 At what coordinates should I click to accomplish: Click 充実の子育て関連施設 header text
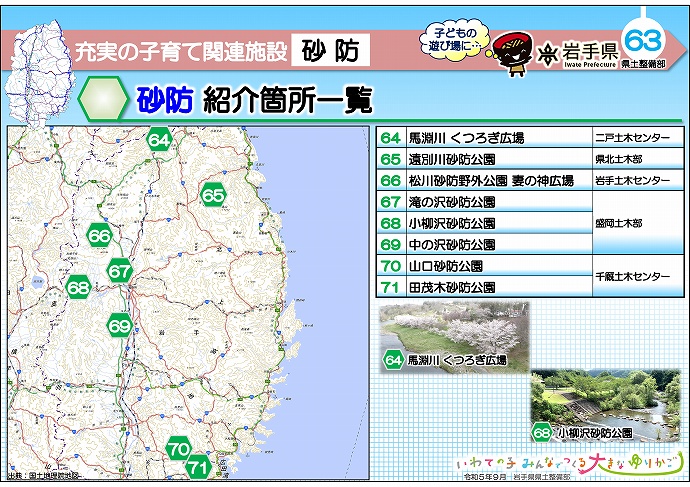[x=181, y=51]
